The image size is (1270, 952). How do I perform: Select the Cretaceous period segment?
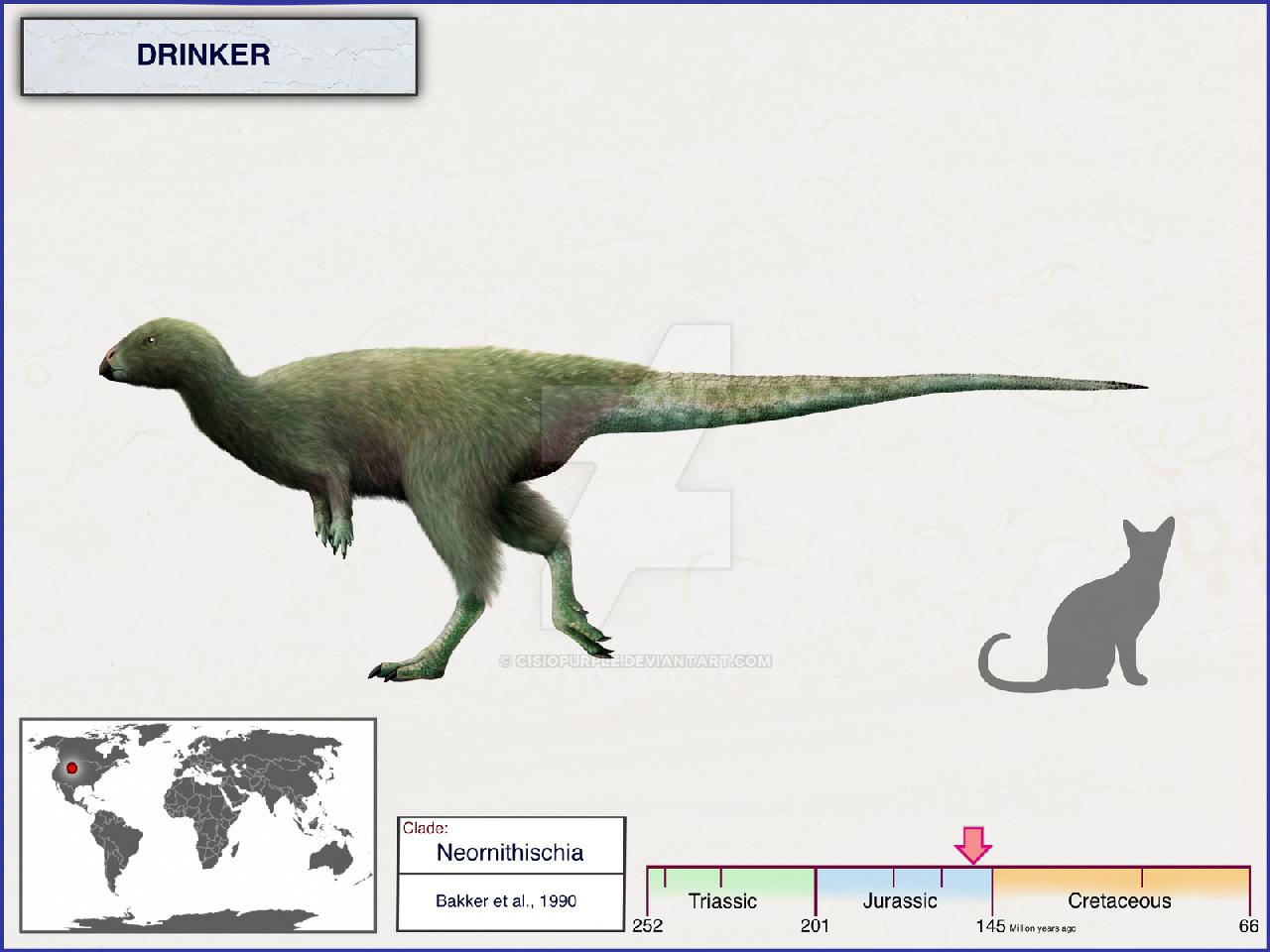tap(1121, 891)
